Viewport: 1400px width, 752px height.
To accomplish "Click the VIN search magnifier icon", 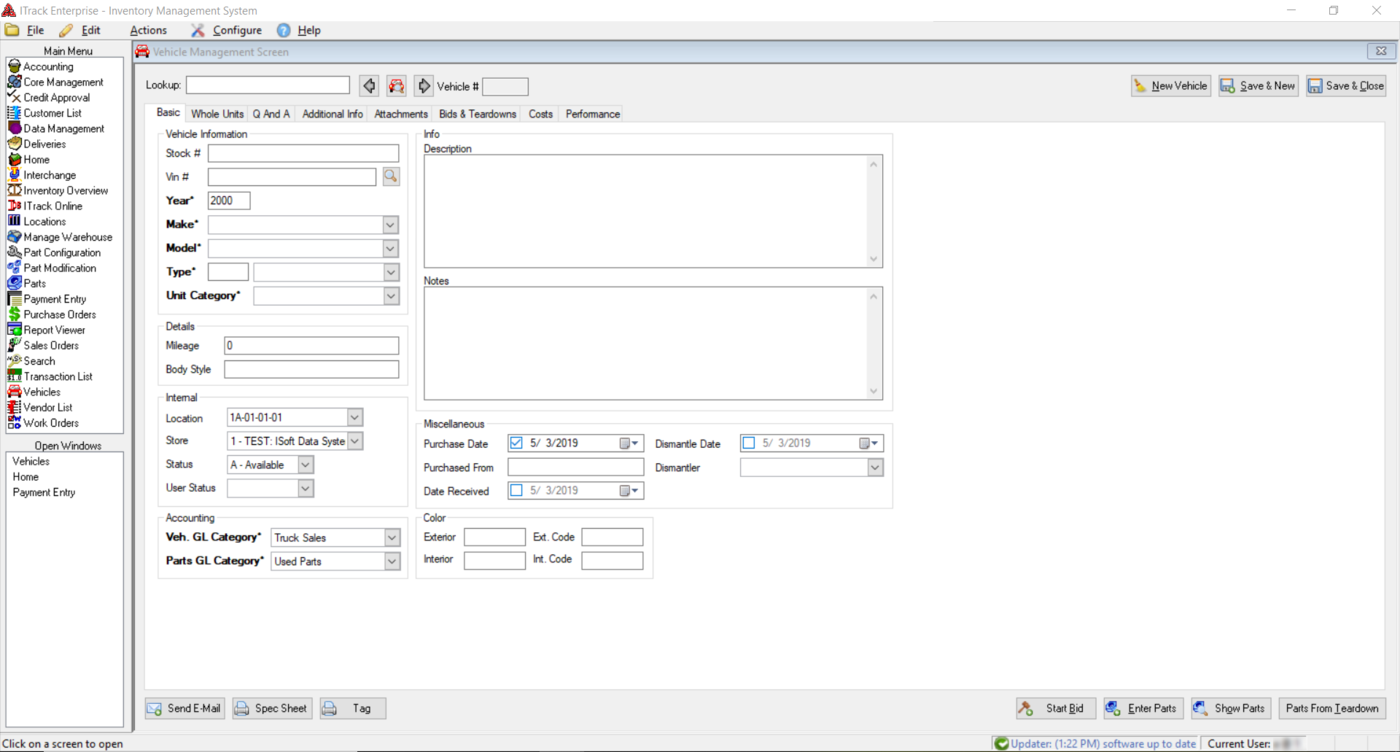I will (390, 176).
